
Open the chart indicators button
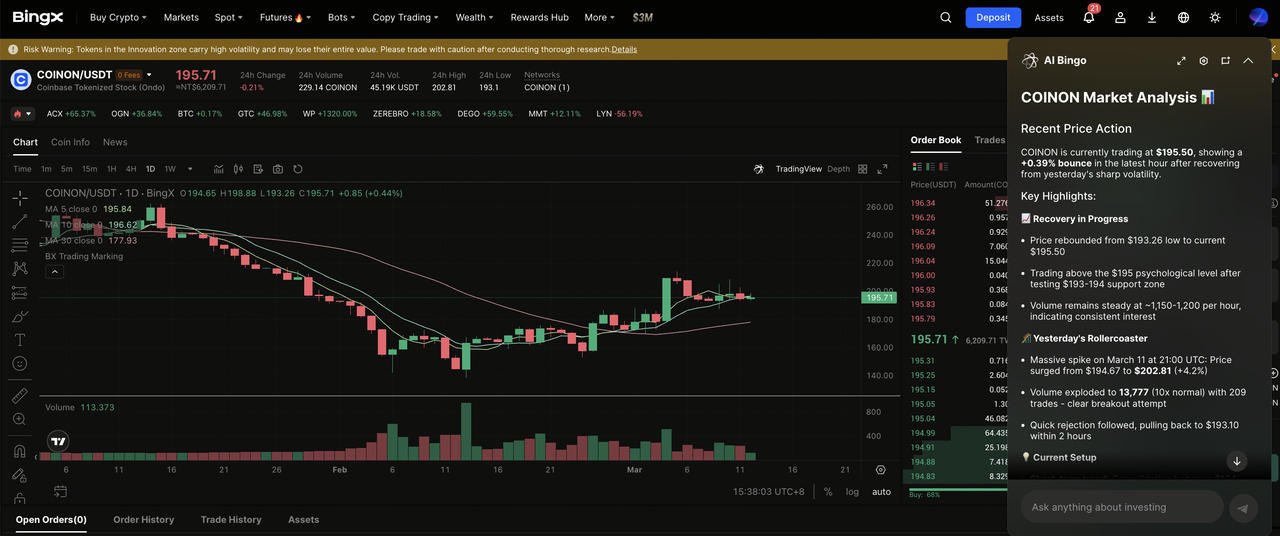239,169
